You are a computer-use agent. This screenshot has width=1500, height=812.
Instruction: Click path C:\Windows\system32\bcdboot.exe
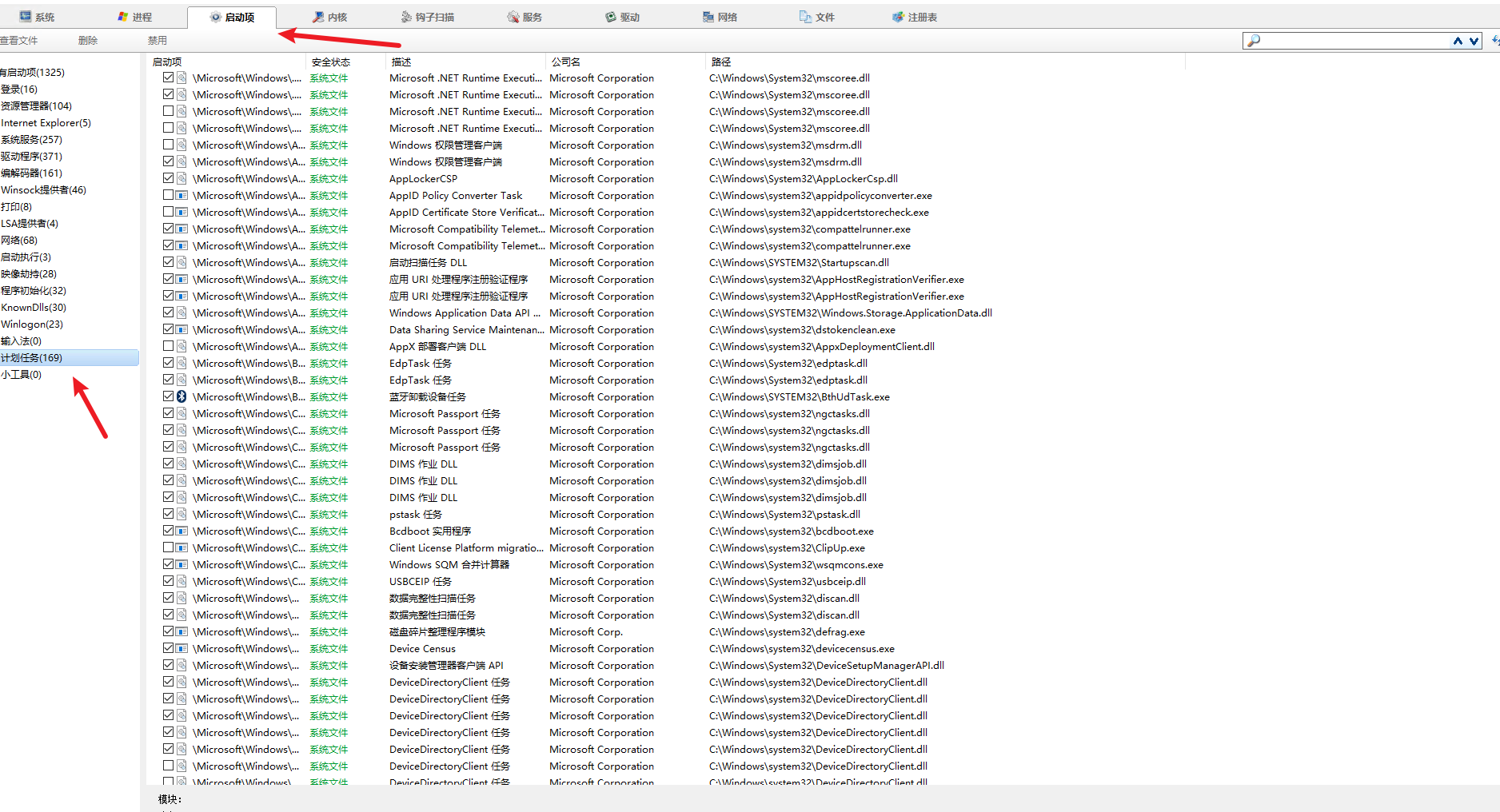pyautogui.click(x=792, y=531)
